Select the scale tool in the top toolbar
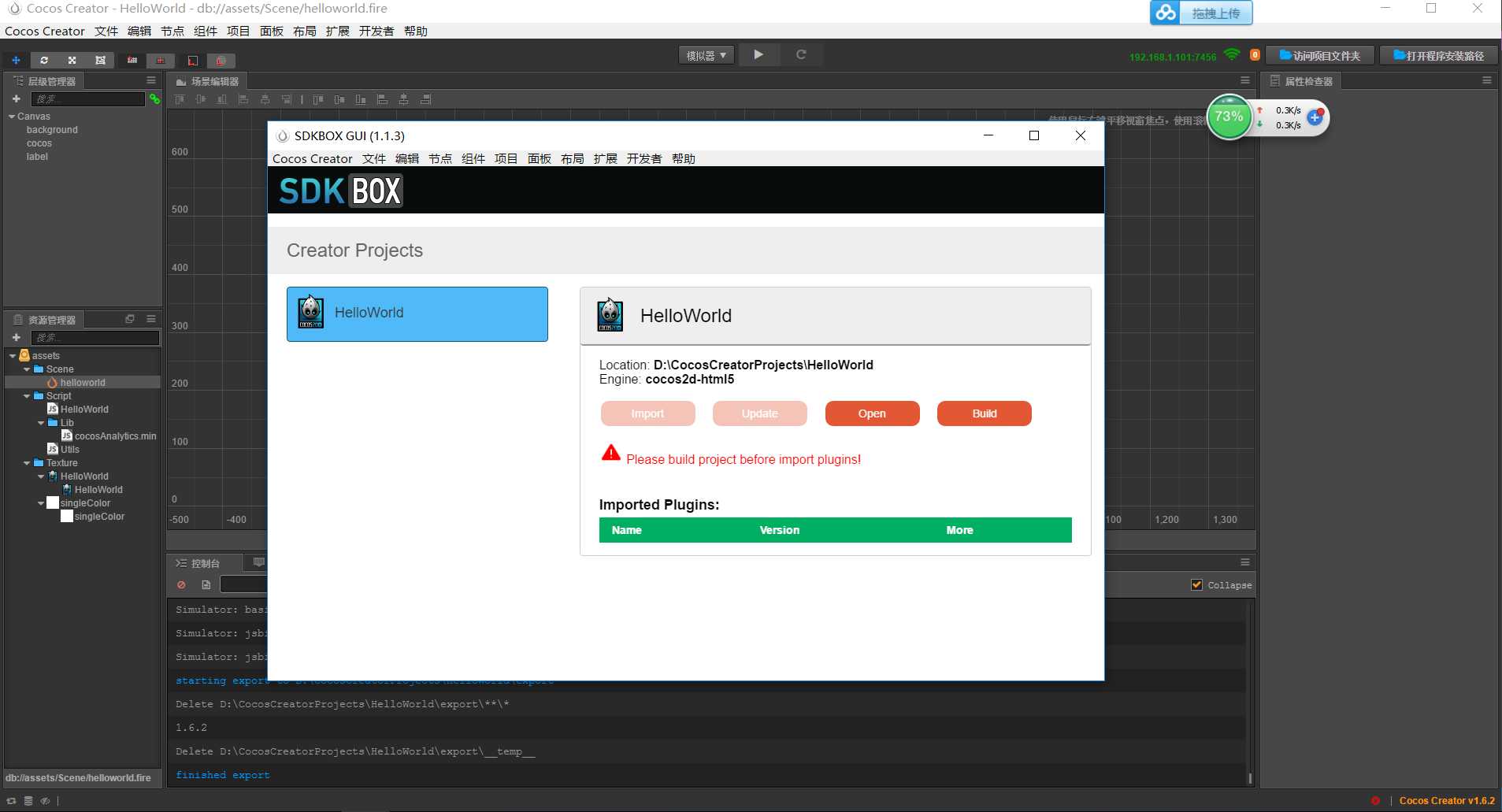Screen dimensions: 1502x812 72,60
